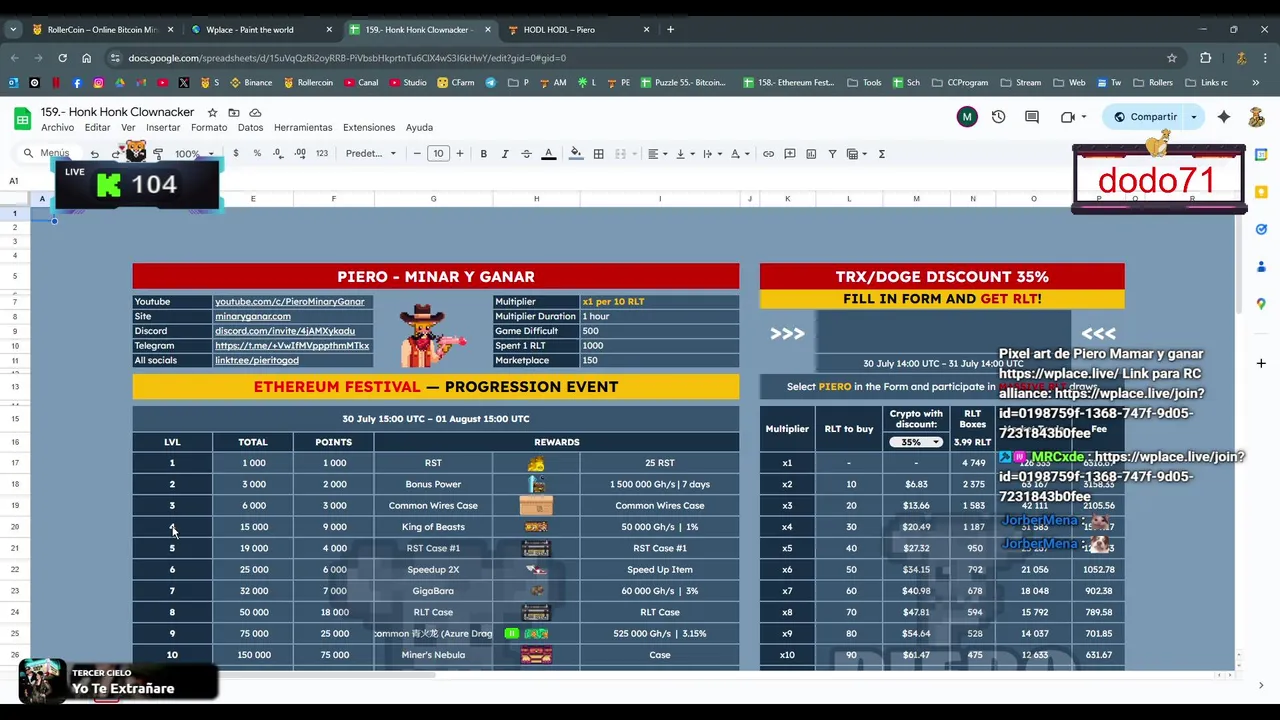Image resolution: width=1280 pixels, height=720 pixels.
Task: Switch to the RollerCoin browser tab
Action: click(x=103, y=30)
